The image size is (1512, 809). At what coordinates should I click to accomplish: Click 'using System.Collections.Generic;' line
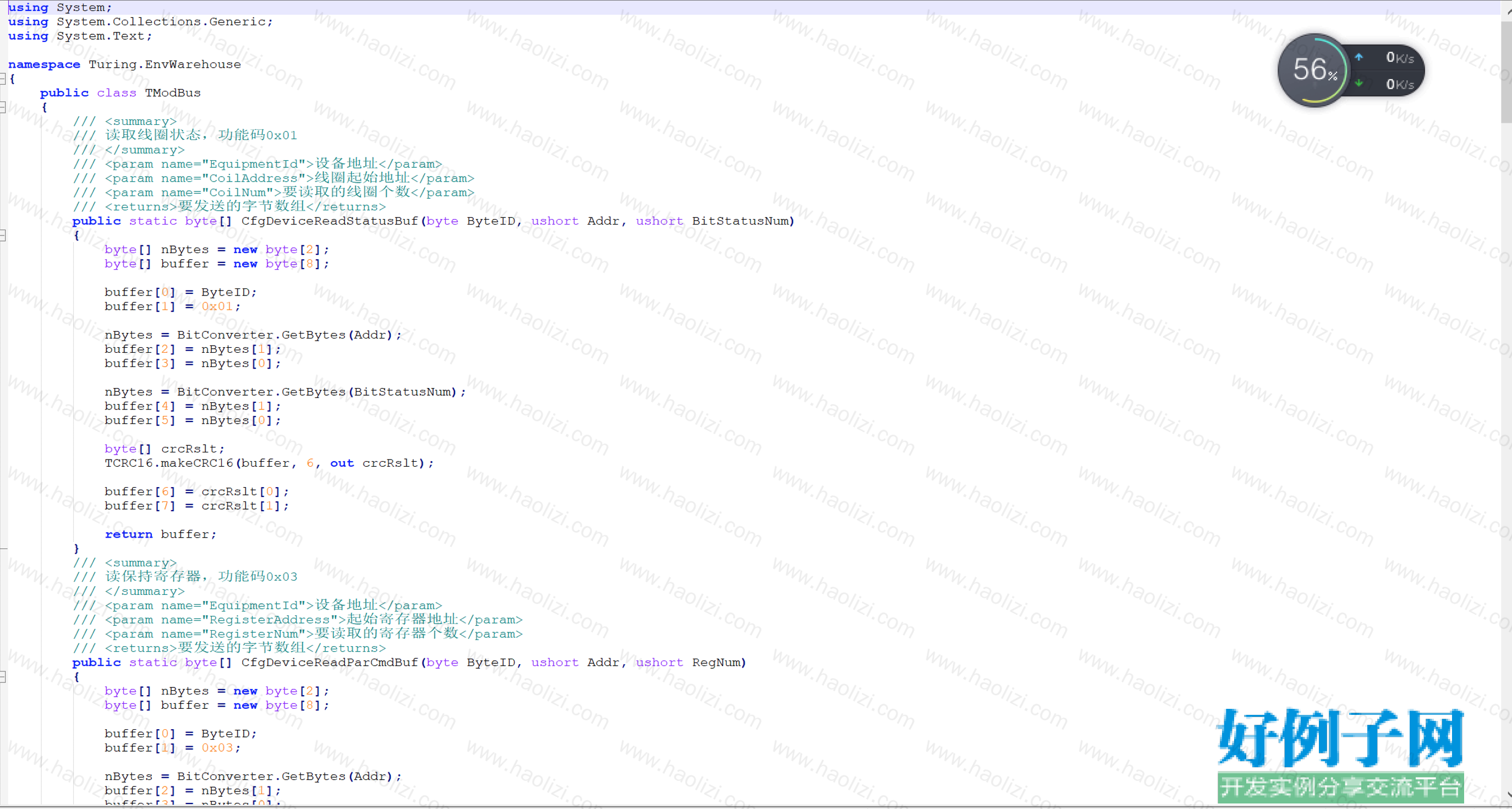click(141, 21)
